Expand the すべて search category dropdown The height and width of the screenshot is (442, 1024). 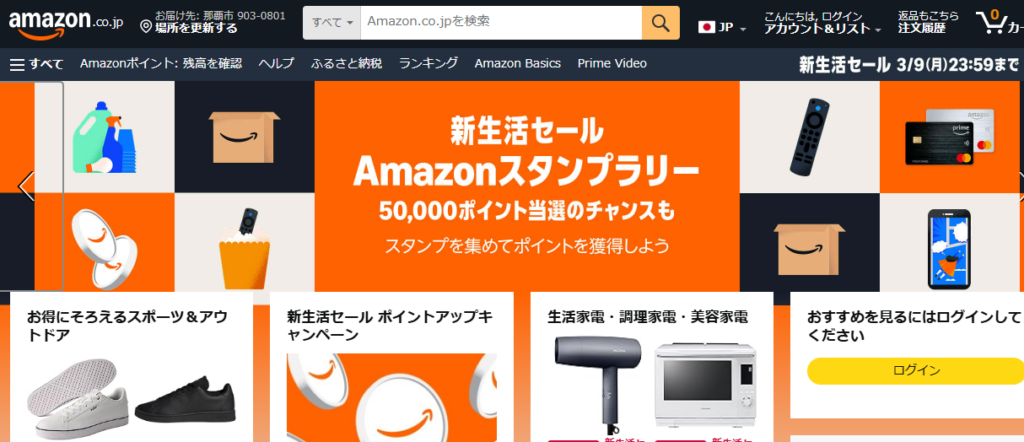point(332,23)
